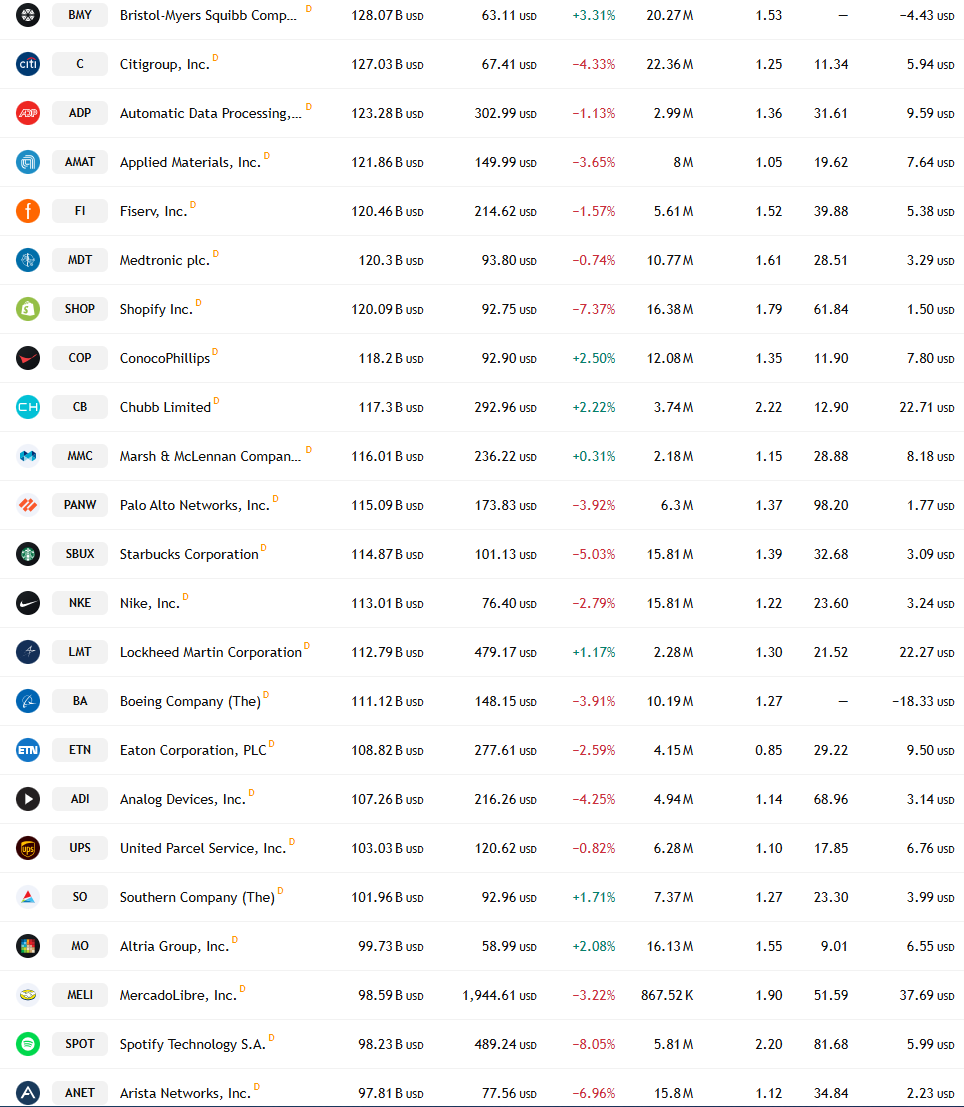
Task: Open the Fiserv, Inc. company link
Action: pyautogui.click(x=153, y=211)
